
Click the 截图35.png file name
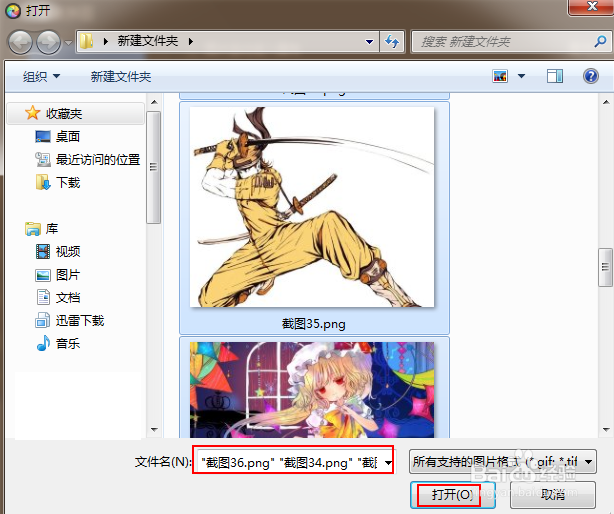[x=314, y=324]
